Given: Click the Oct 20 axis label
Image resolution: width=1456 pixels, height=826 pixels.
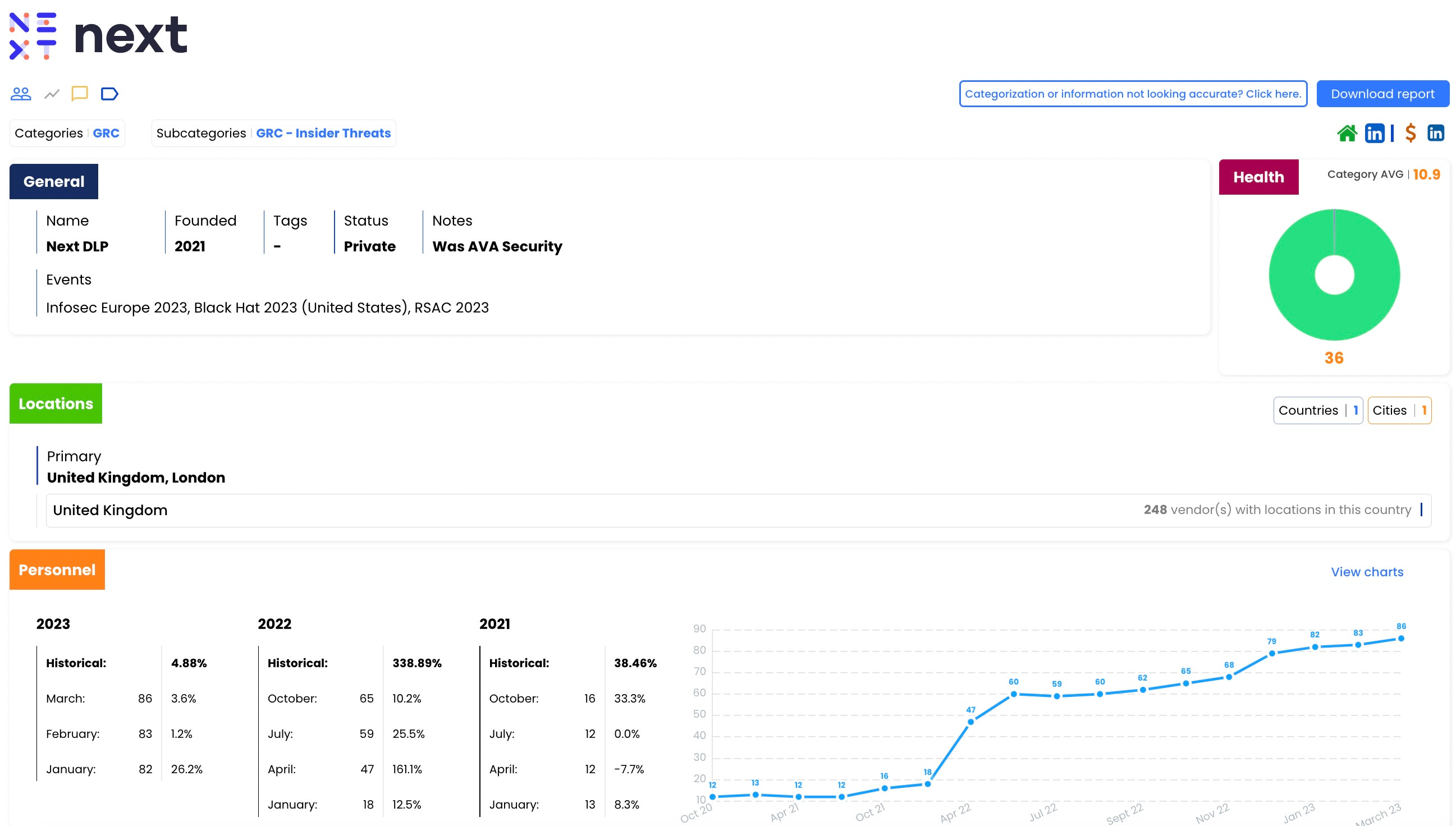Looking at the screenshot, I should (x=696, y=813).
